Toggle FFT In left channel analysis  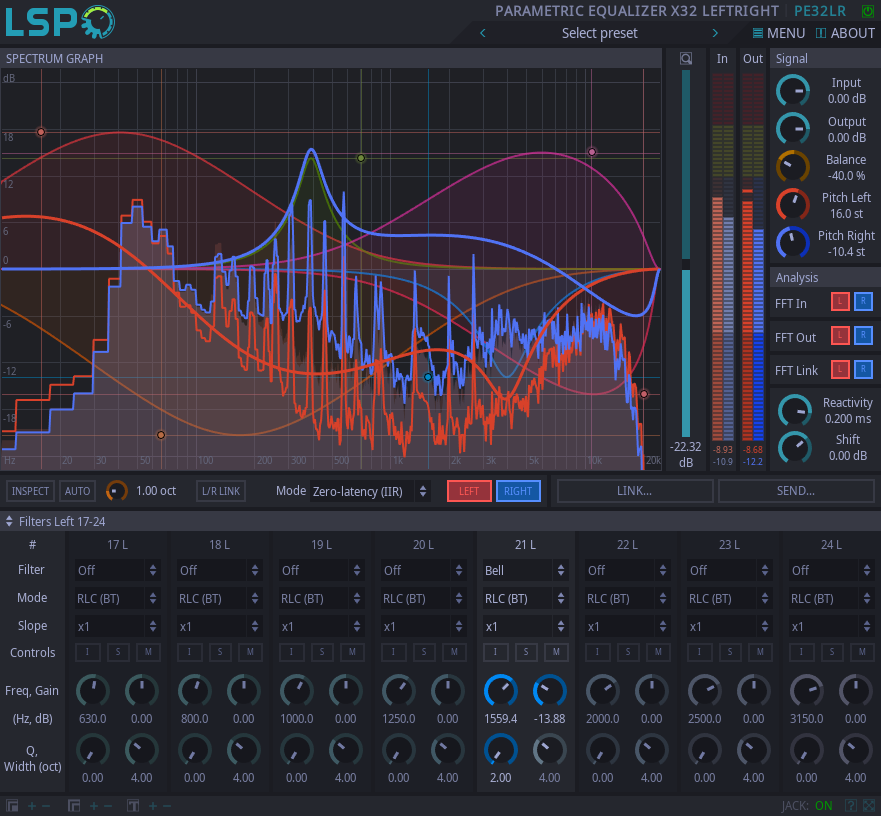pos(840,303)
